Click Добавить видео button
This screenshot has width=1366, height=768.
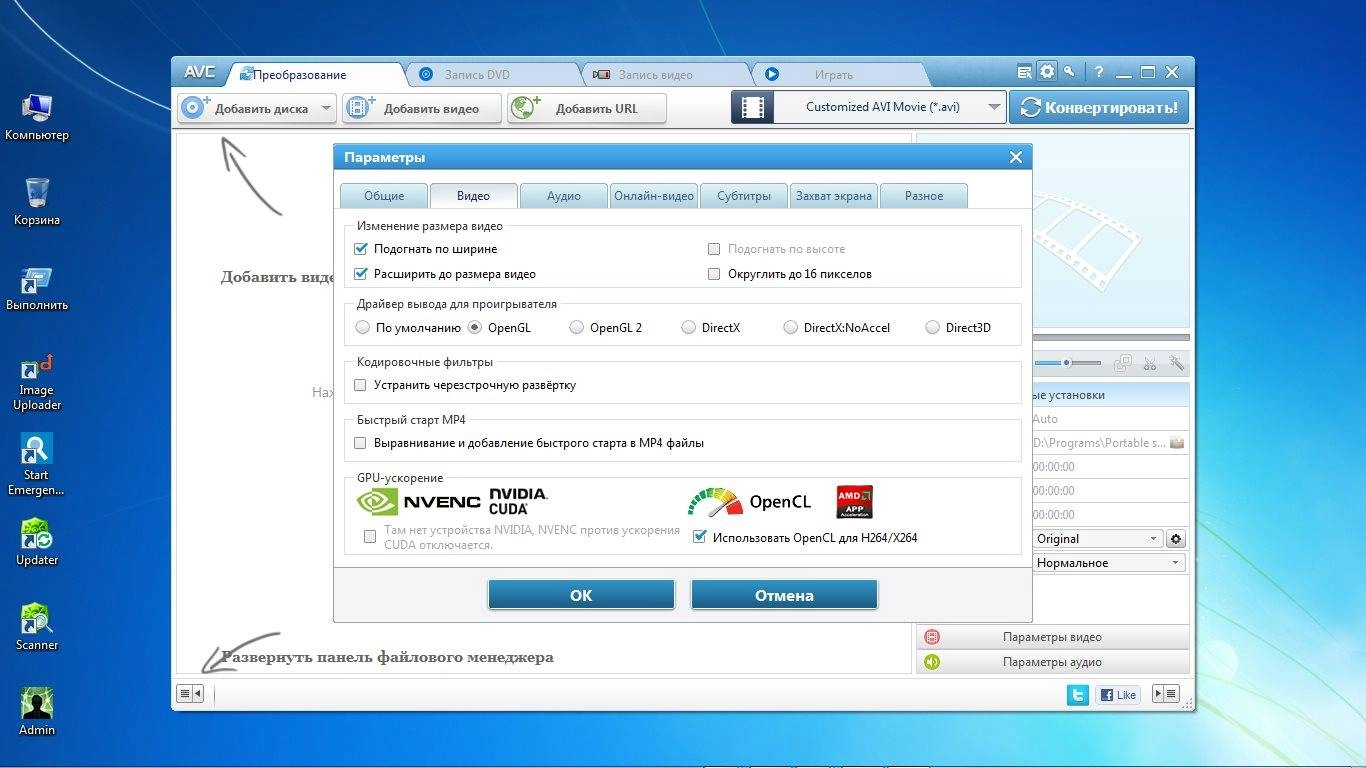422,108
